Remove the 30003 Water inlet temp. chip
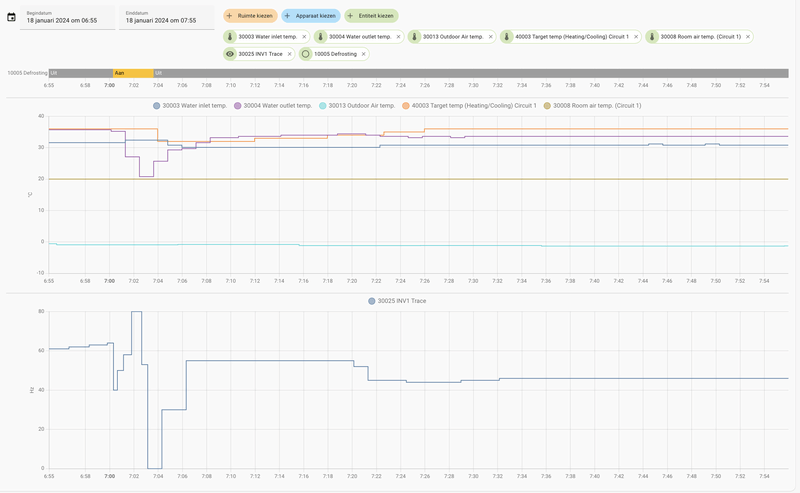800x493 pixels. (x=304, y=37)
